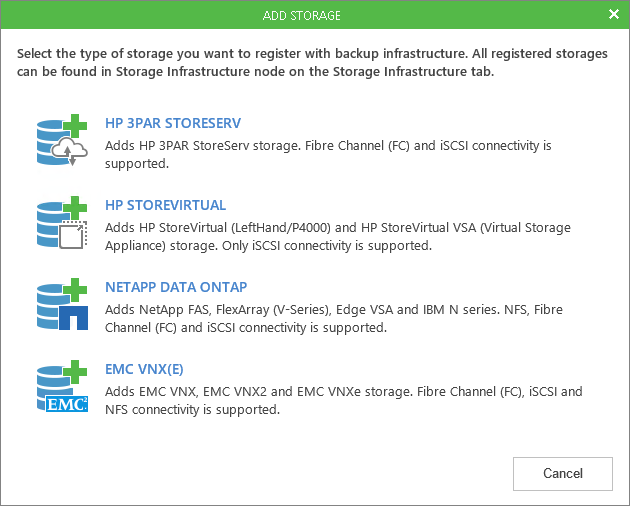Choose the NETAPP DATA ONTAP heading
Screen dimensions: 630x506
tap(176, 287)
